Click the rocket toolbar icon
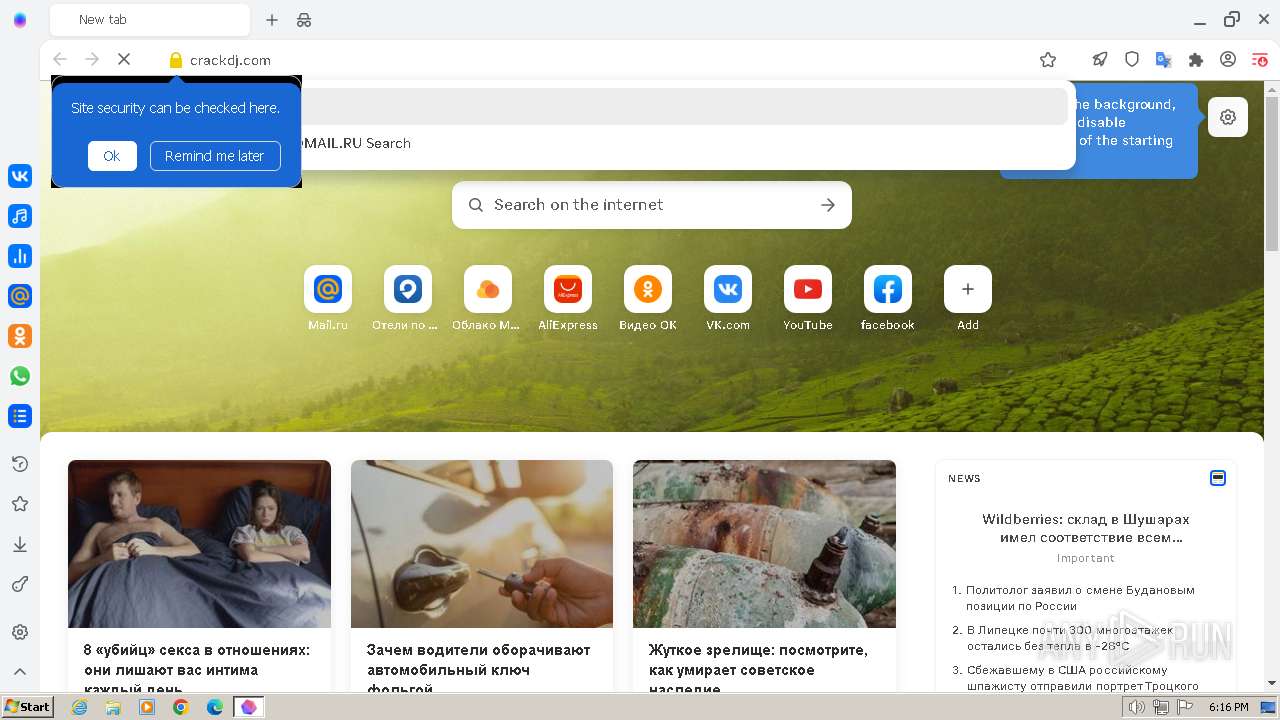Image resolution: width=1280 pixels, height=720 pixels. coord(1100,60)
